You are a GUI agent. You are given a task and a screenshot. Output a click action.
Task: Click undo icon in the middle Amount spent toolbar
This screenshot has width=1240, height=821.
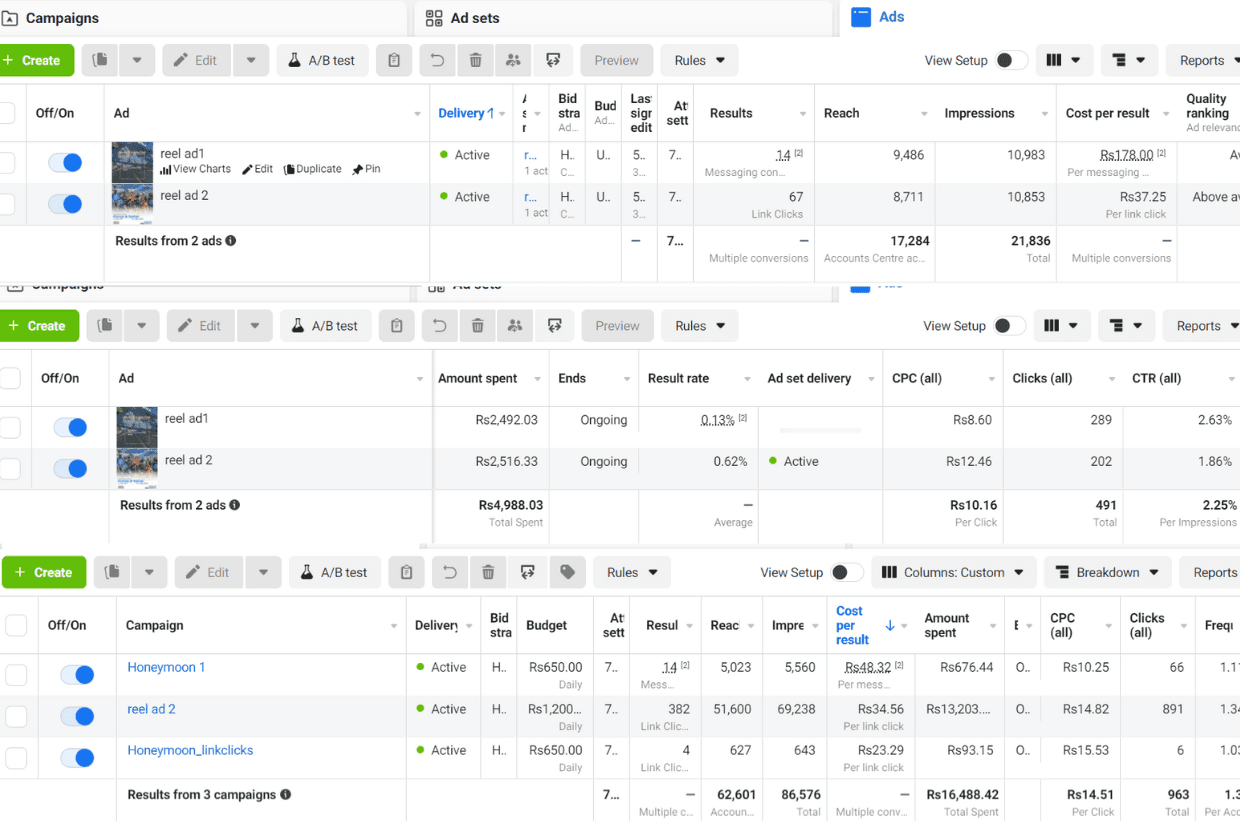439,326
